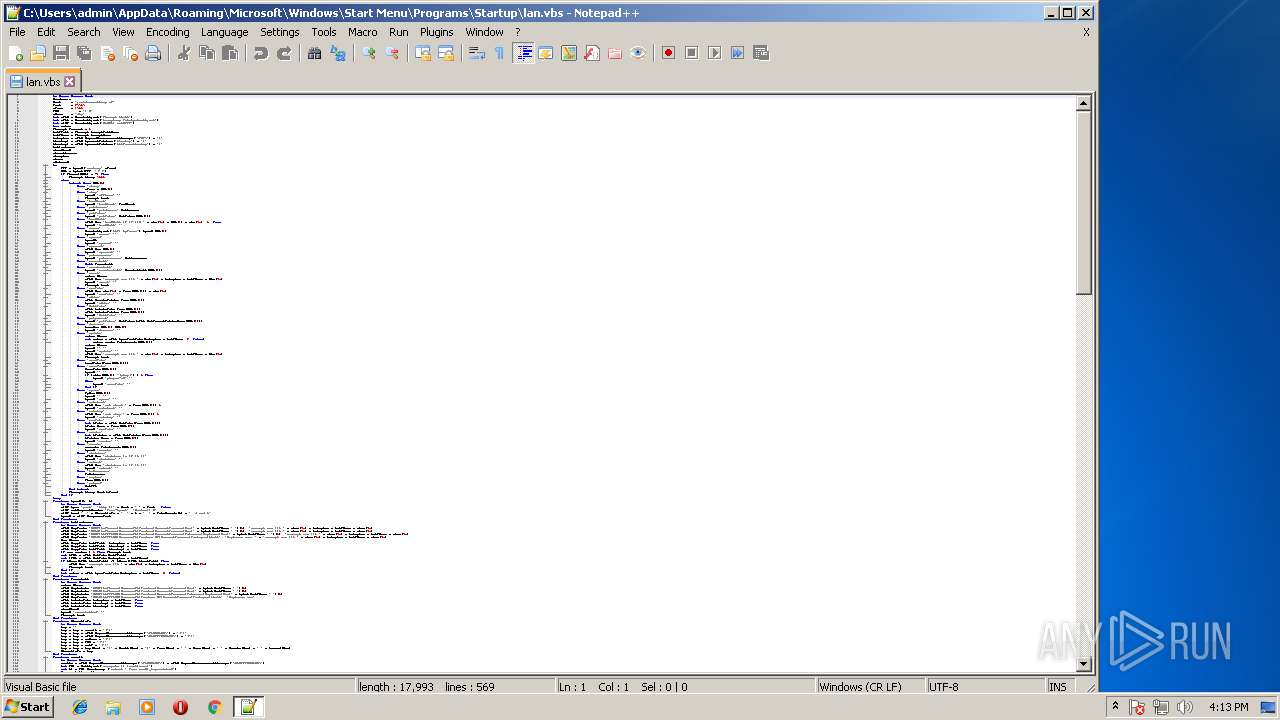This screenshot has height=720, width=1280.
Task: Save current recorded macro icon
Action: (x=760, y=53)
